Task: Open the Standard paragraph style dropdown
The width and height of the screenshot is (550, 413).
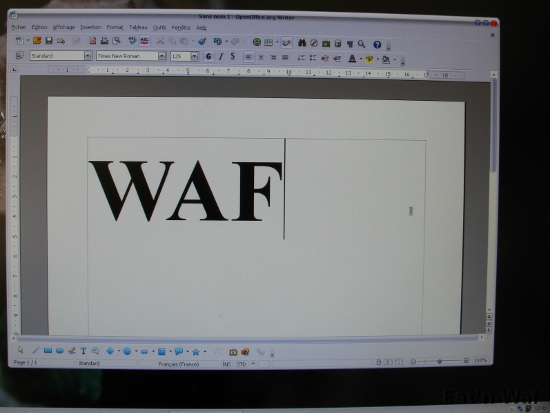Action: (88, 55)
